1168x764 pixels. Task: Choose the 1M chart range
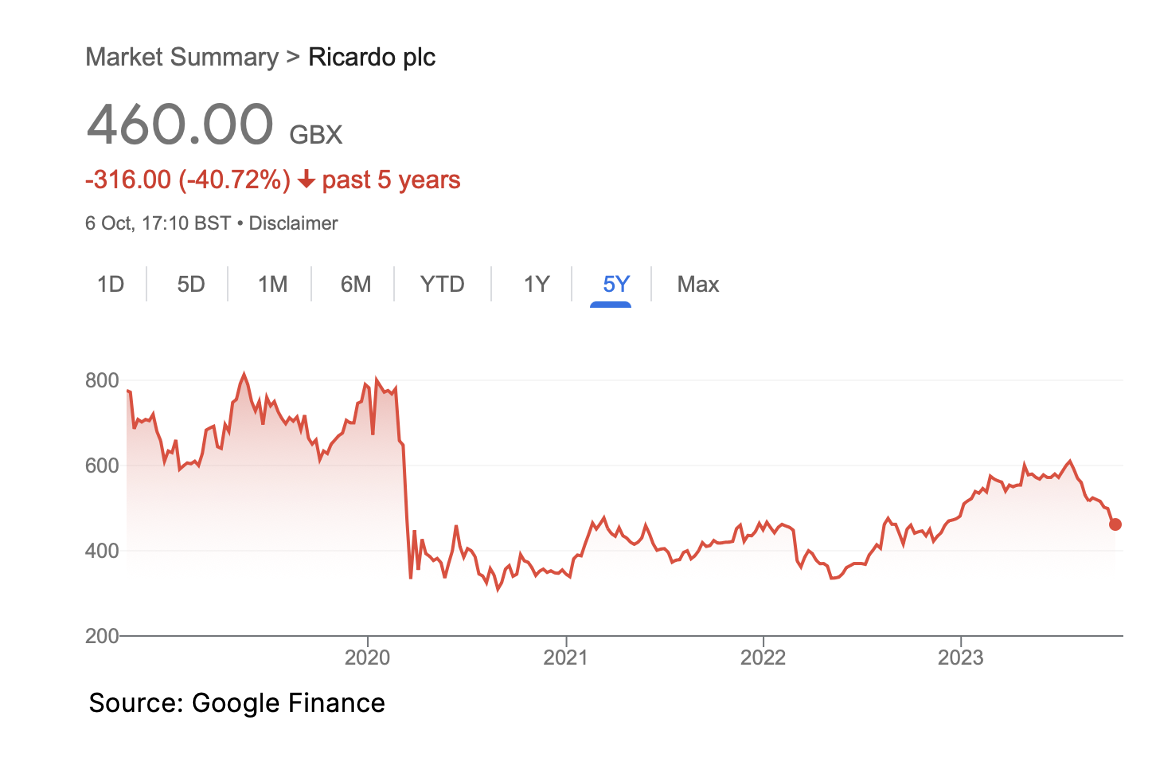[273, 284]
